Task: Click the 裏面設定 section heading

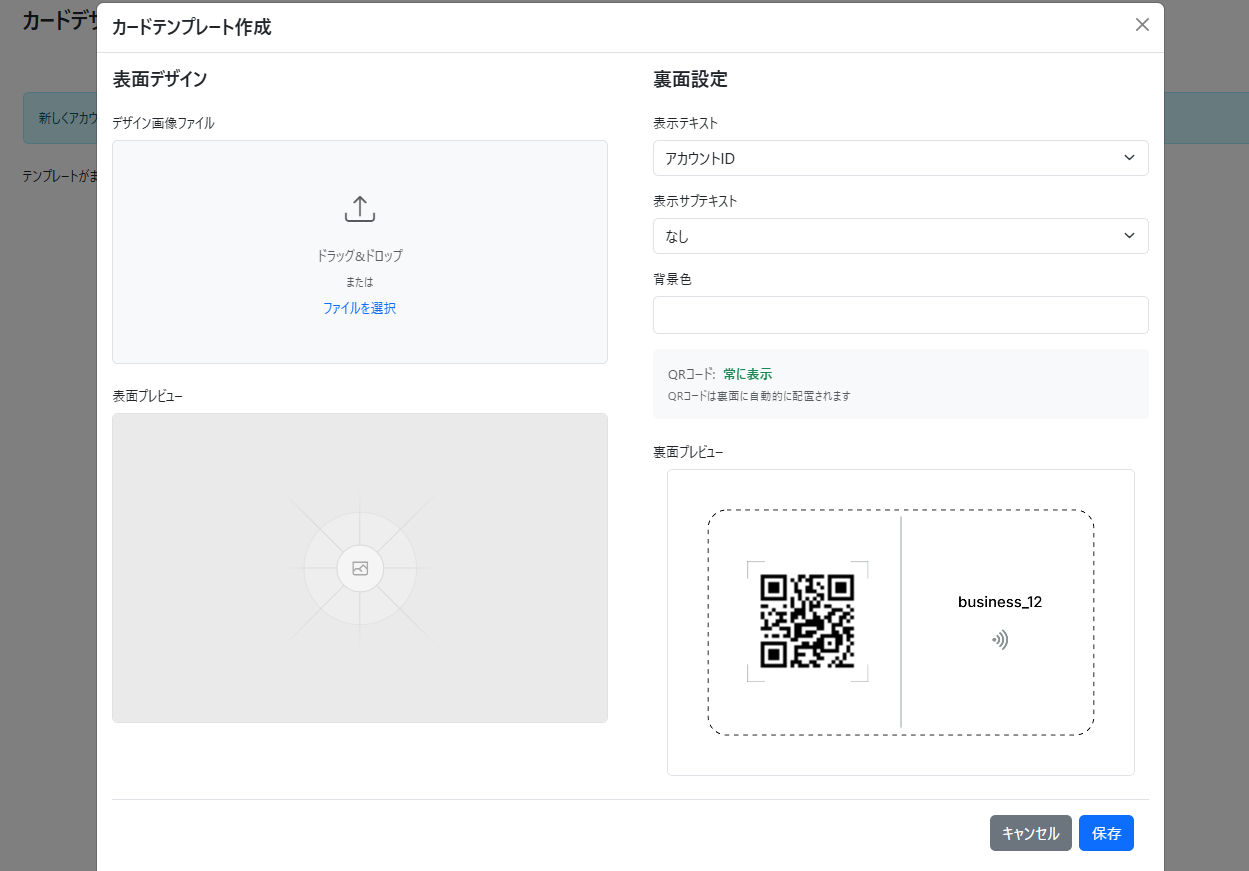Action: pos(690,80)
